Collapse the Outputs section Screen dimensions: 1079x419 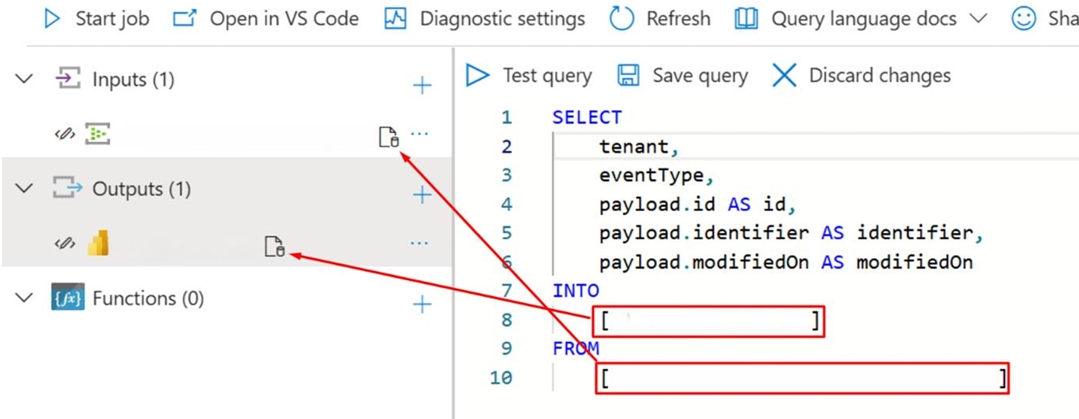click(x=24, y=189)
